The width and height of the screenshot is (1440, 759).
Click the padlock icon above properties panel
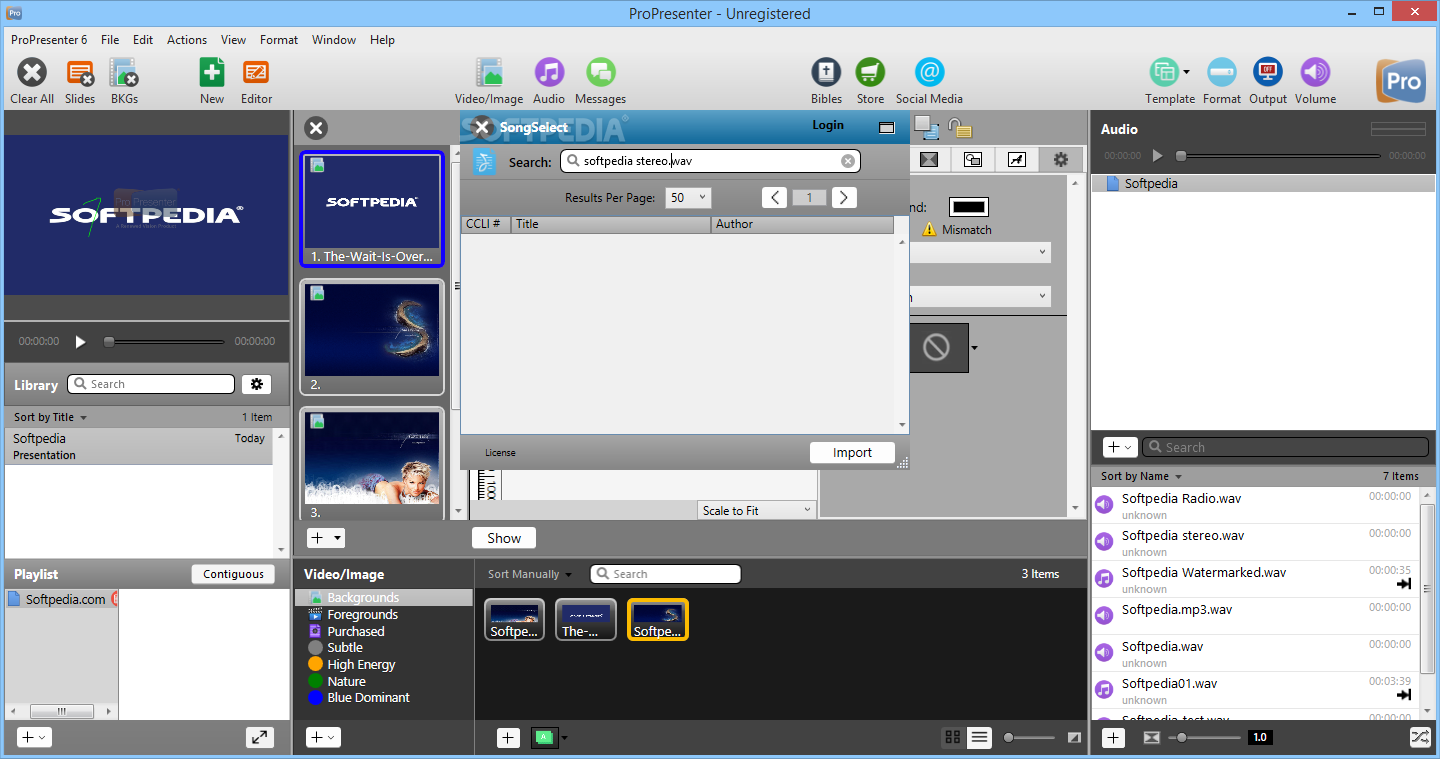[x=959, y=127]
